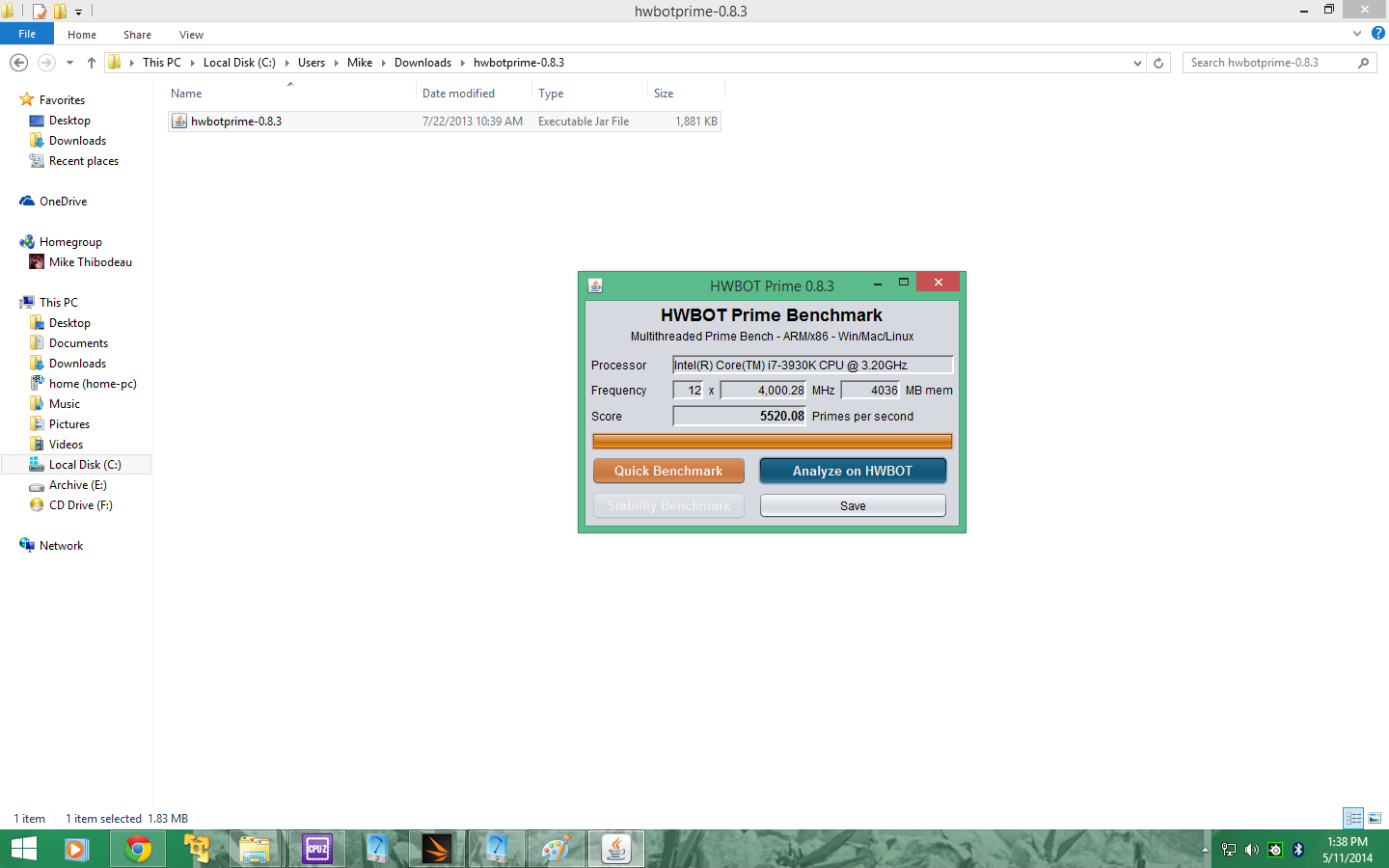Click the Forward navigation arrow

(x=46, y=63)
